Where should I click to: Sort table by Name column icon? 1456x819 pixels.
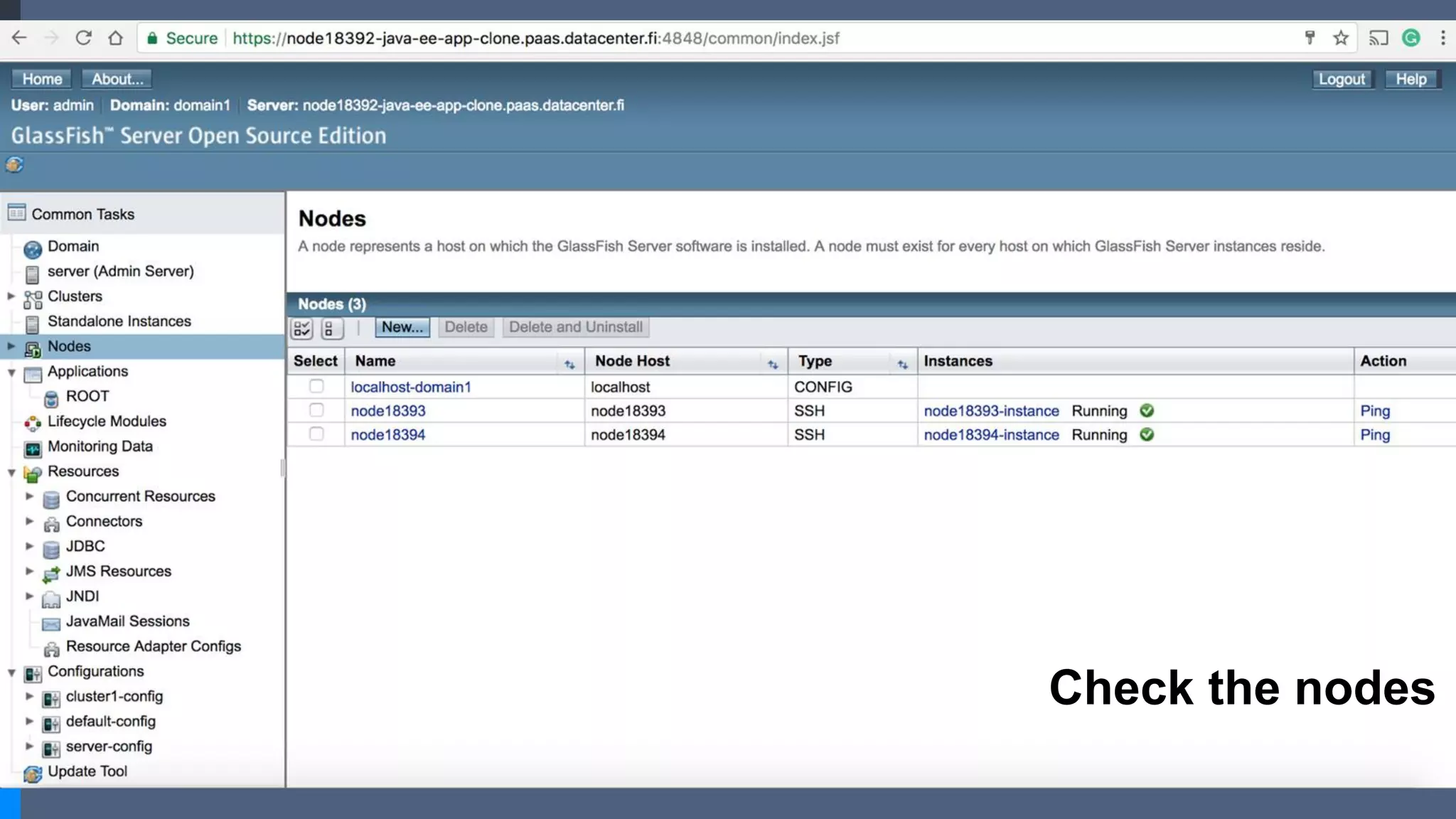[x=569, y=364]
